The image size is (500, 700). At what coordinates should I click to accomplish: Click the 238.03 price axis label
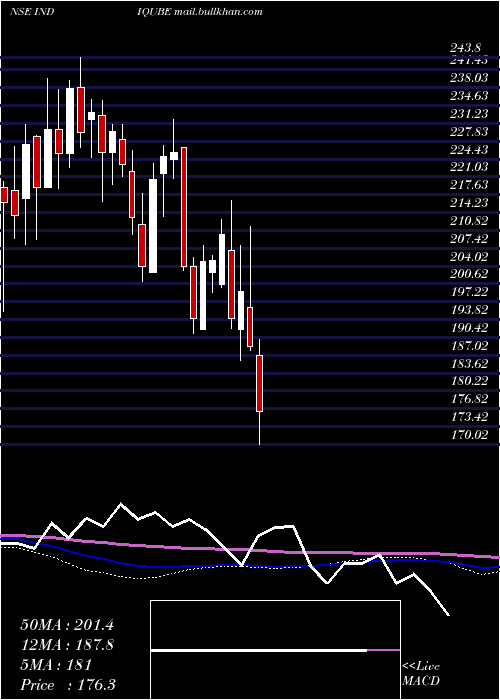point(468,79)
